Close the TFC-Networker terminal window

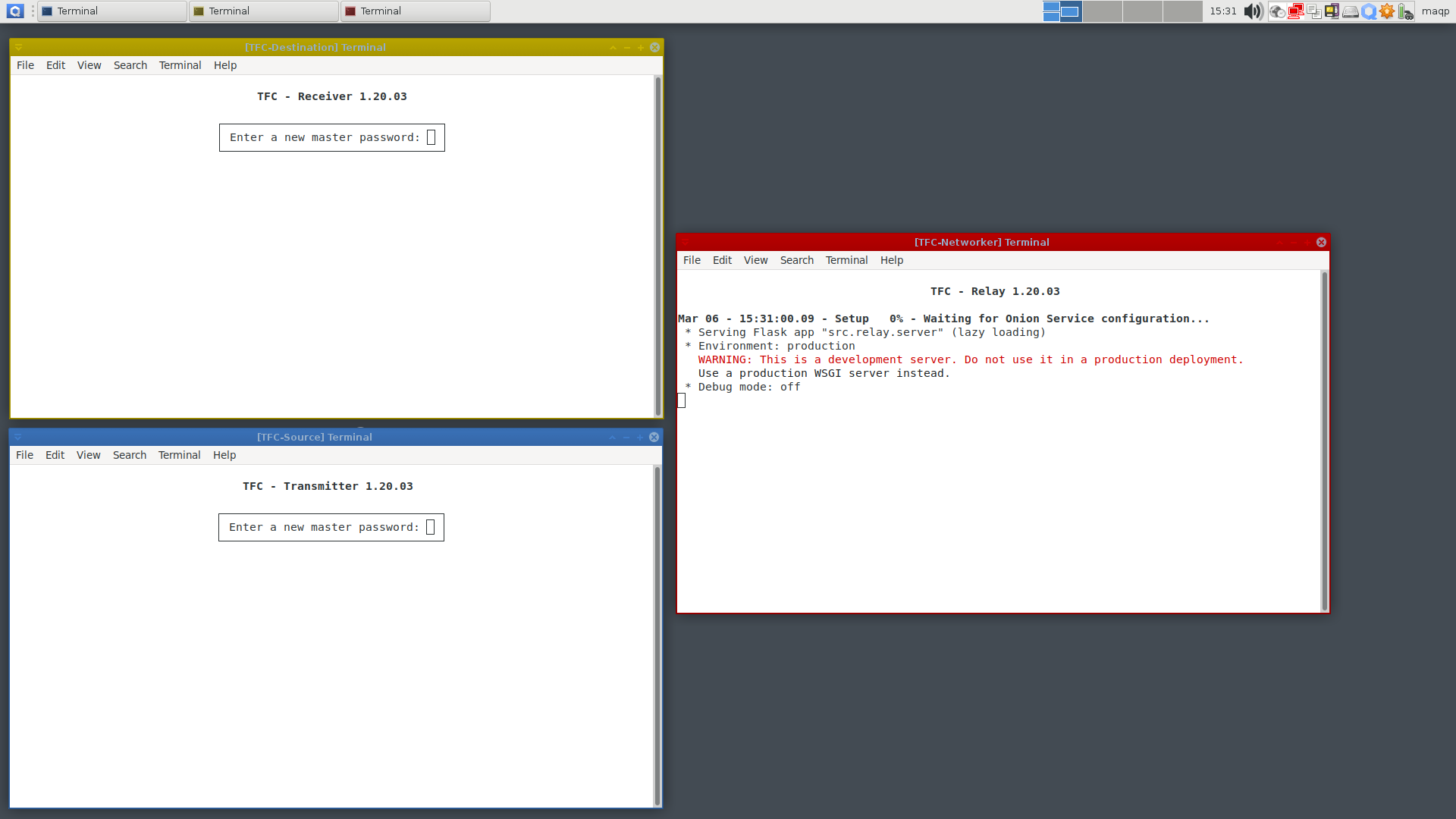1321,242
